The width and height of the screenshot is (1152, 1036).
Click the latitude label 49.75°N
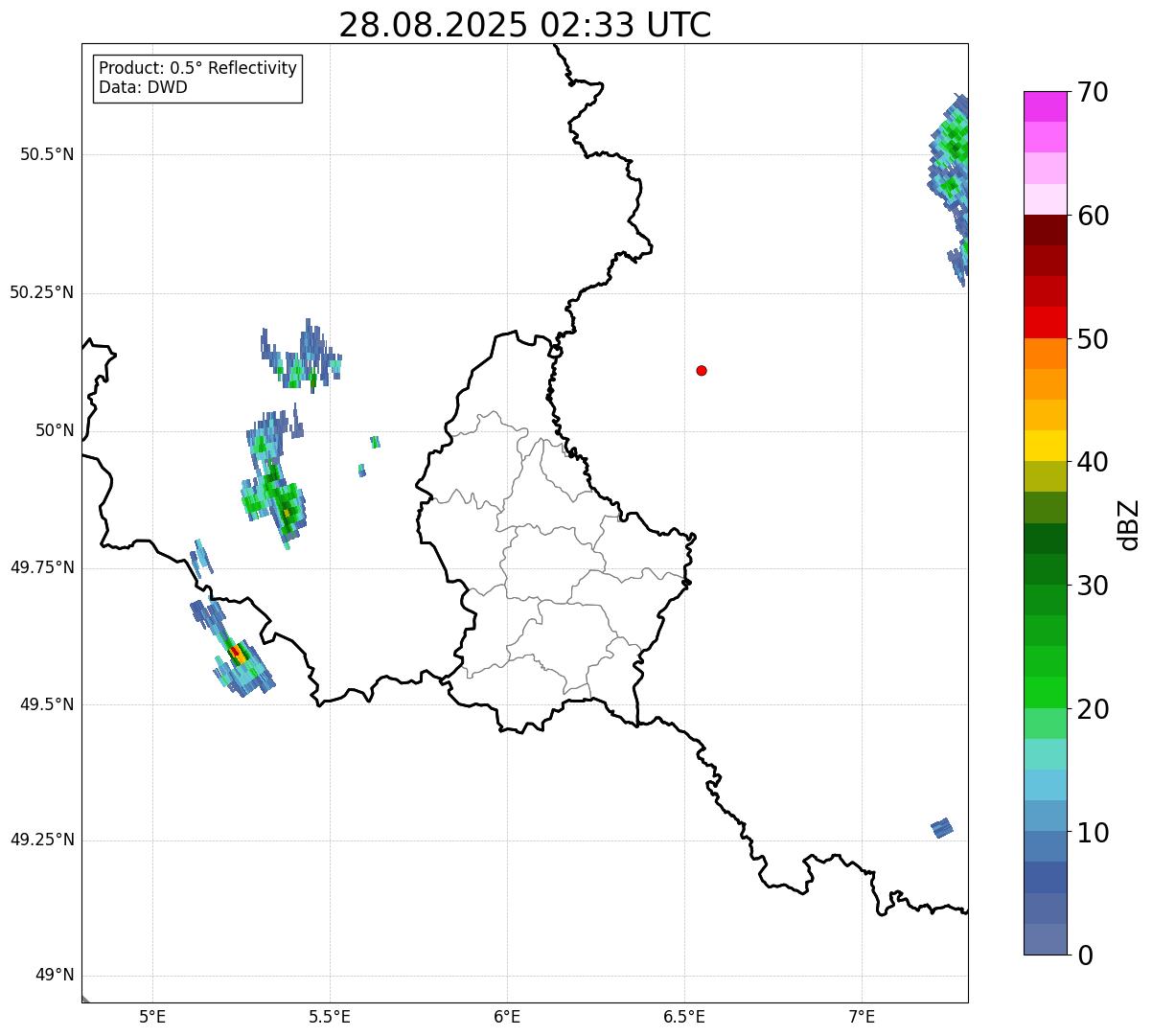click(41, 567)
